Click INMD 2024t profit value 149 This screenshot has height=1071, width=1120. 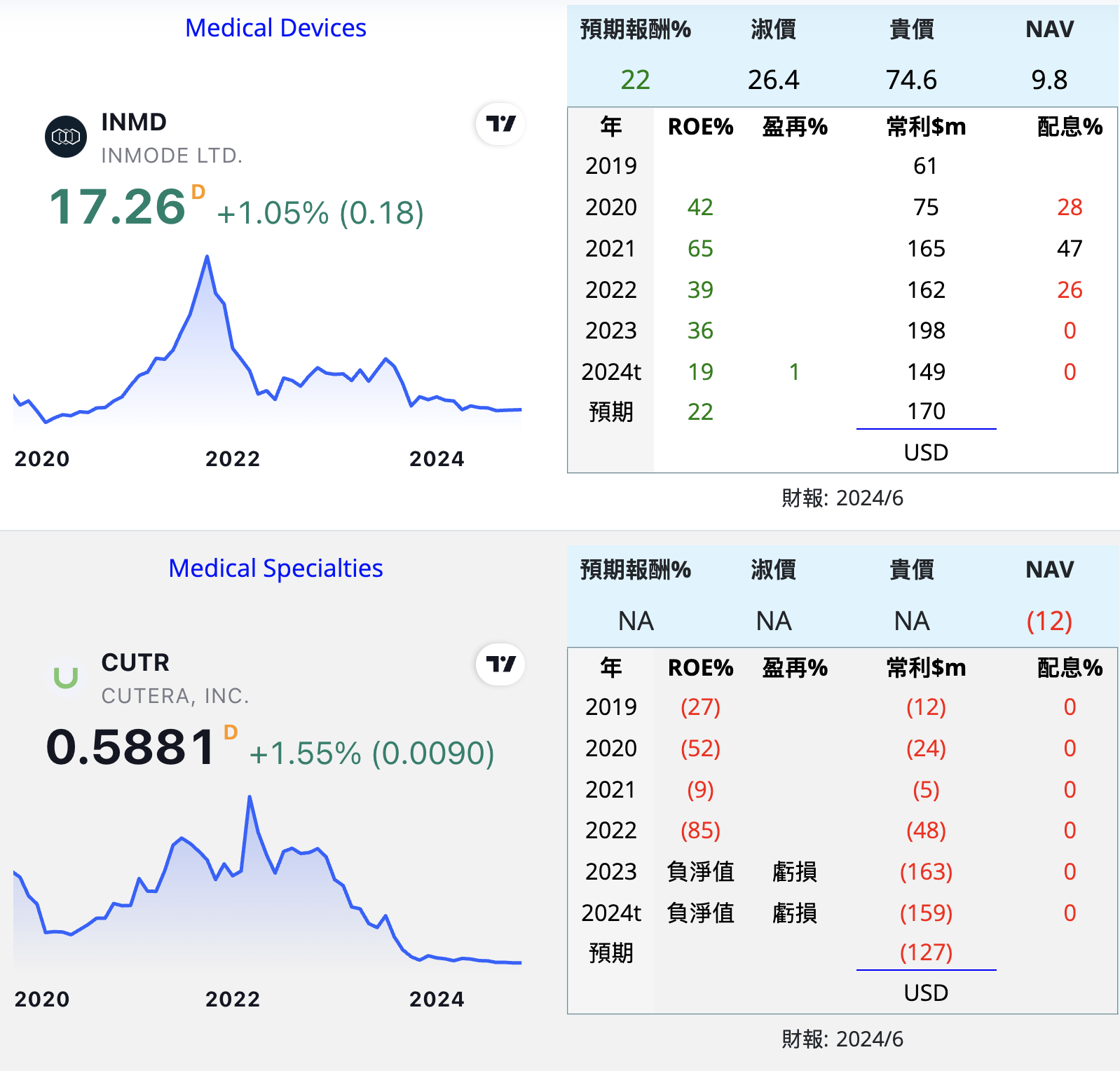[x=927, y=372]
